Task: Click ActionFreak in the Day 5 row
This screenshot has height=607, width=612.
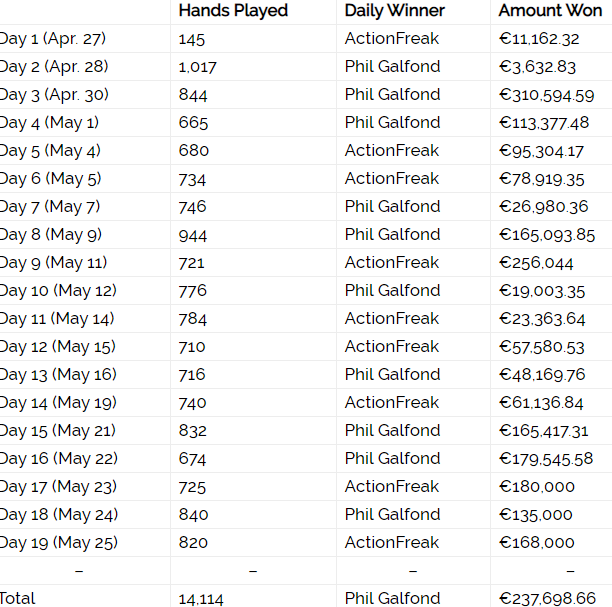Action: click(391, 150)
